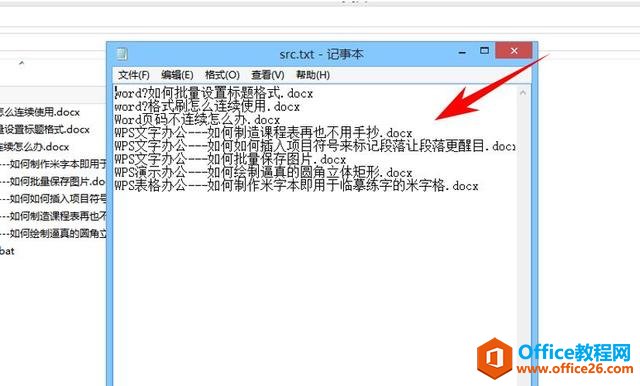Select Explorer file 如何绘制逼真的圆角

(x=53, y=233)
